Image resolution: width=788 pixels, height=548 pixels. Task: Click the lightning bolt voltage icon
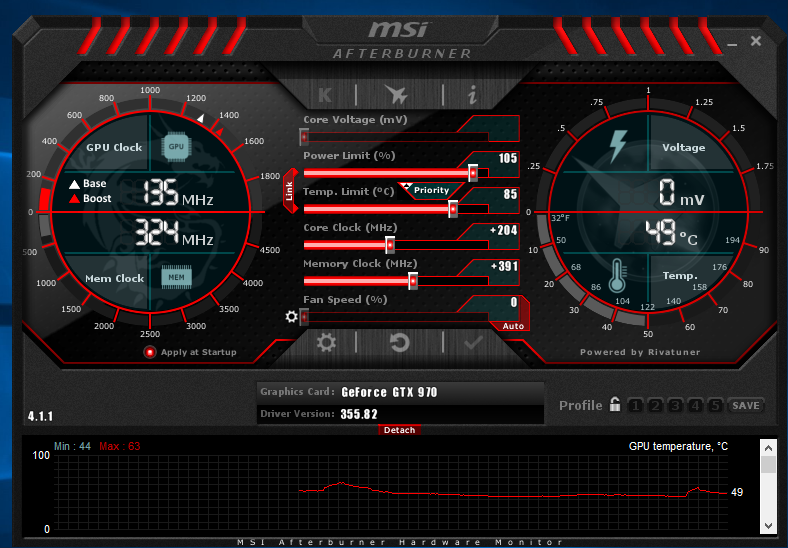618,146
